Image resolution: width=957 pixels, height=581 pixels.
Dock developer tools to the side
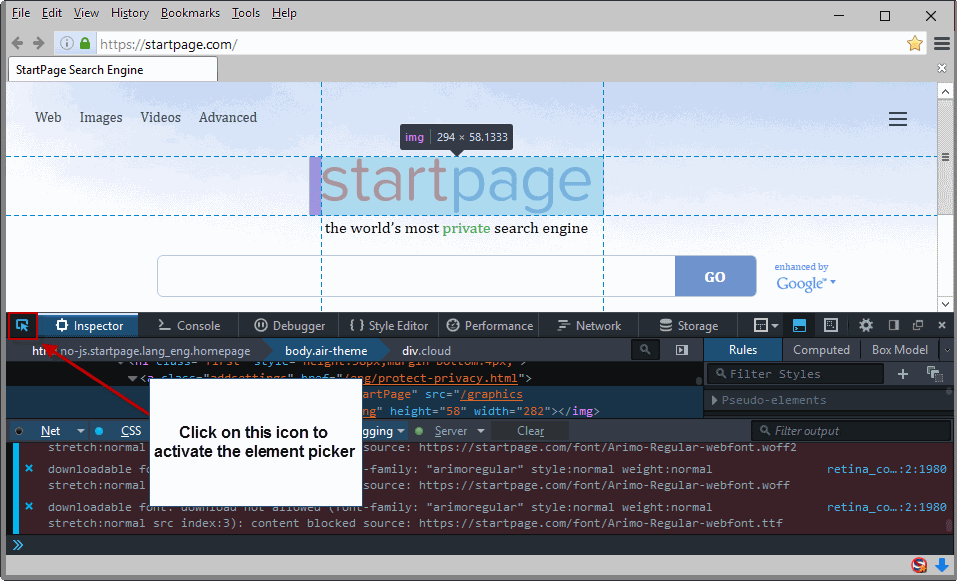[891, 325]
